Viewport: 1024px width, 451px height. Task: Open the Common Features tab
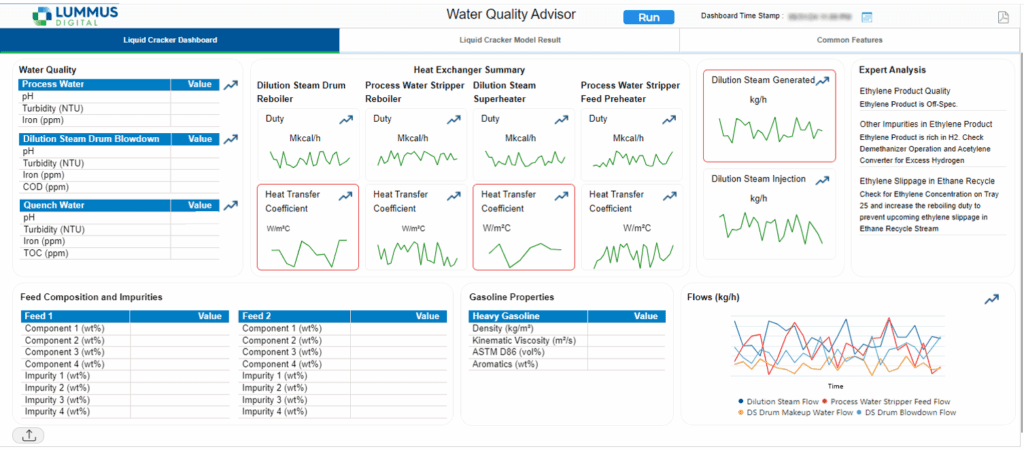(850, 40)
